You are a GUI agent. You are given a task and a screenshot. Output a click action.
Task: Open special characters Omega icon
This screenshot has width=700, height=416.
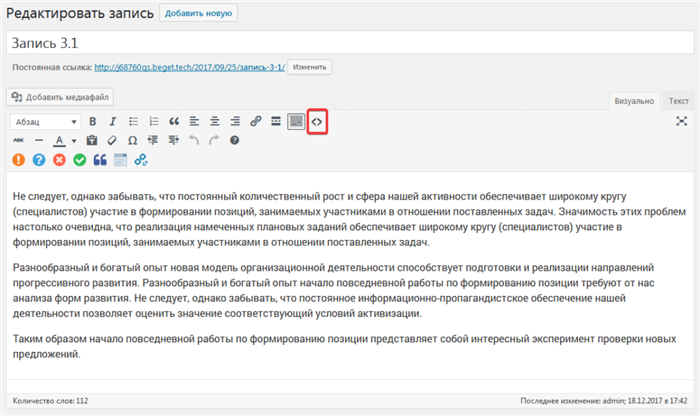coord(133,141)
